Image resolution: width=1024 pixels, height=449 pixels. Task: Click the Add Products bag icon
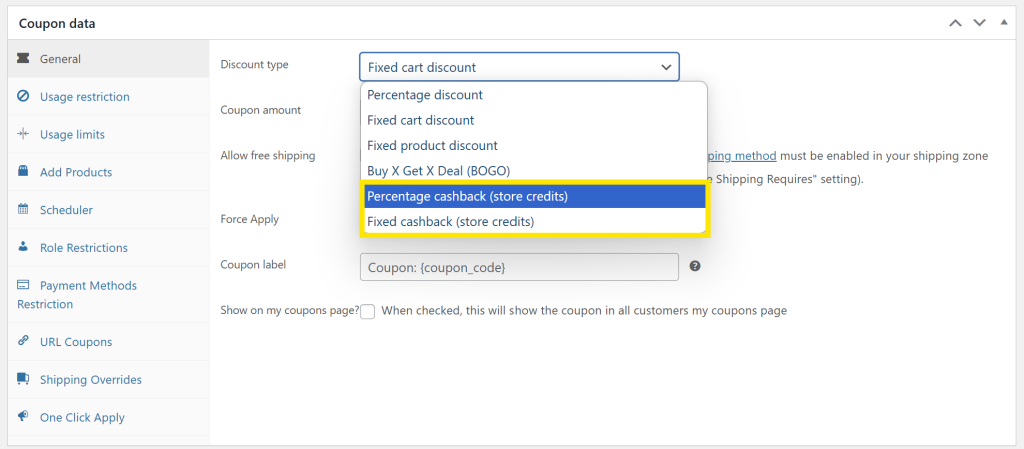coord(23,172)
